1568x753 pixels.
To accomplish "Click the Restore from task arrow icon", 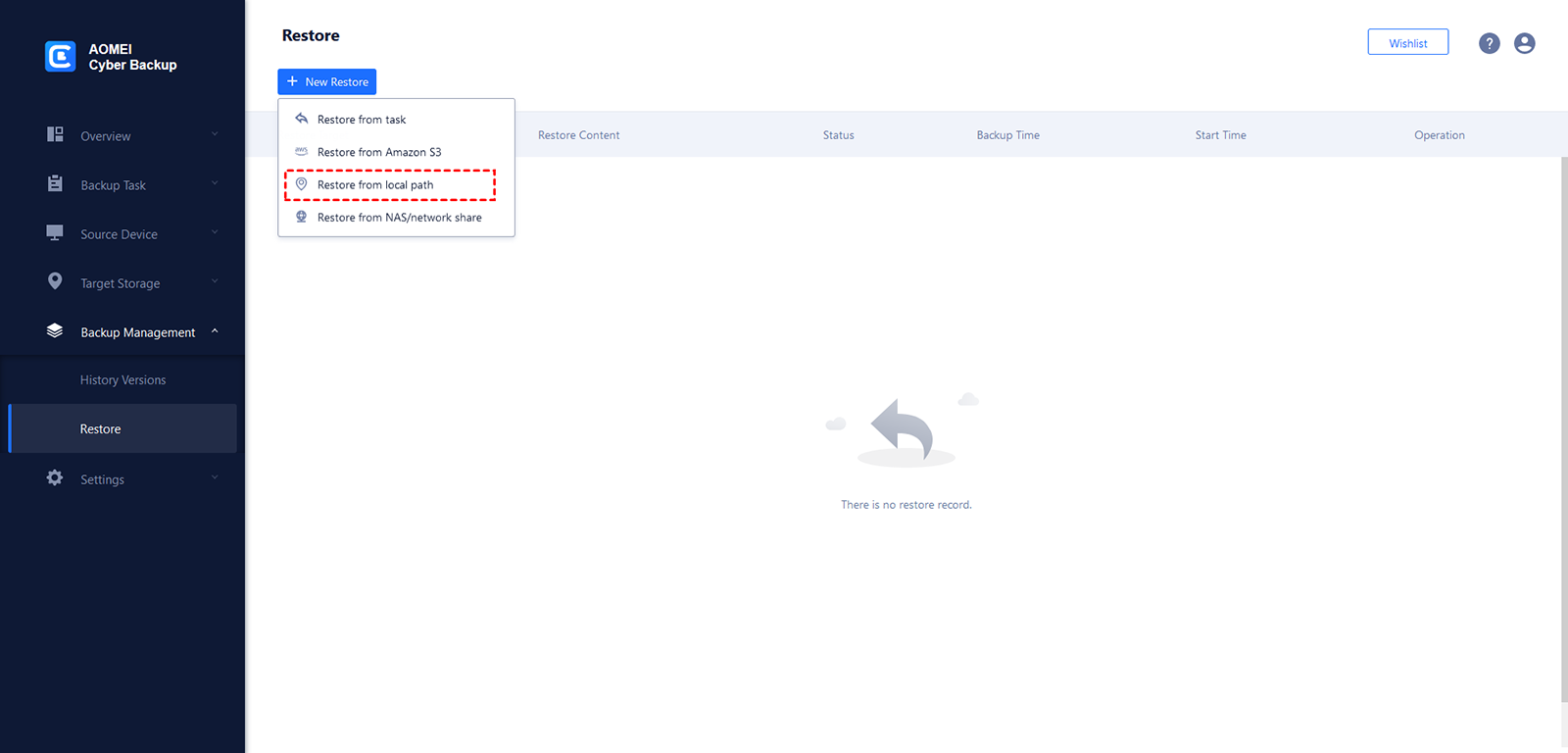I will click(x=302, y=119).
